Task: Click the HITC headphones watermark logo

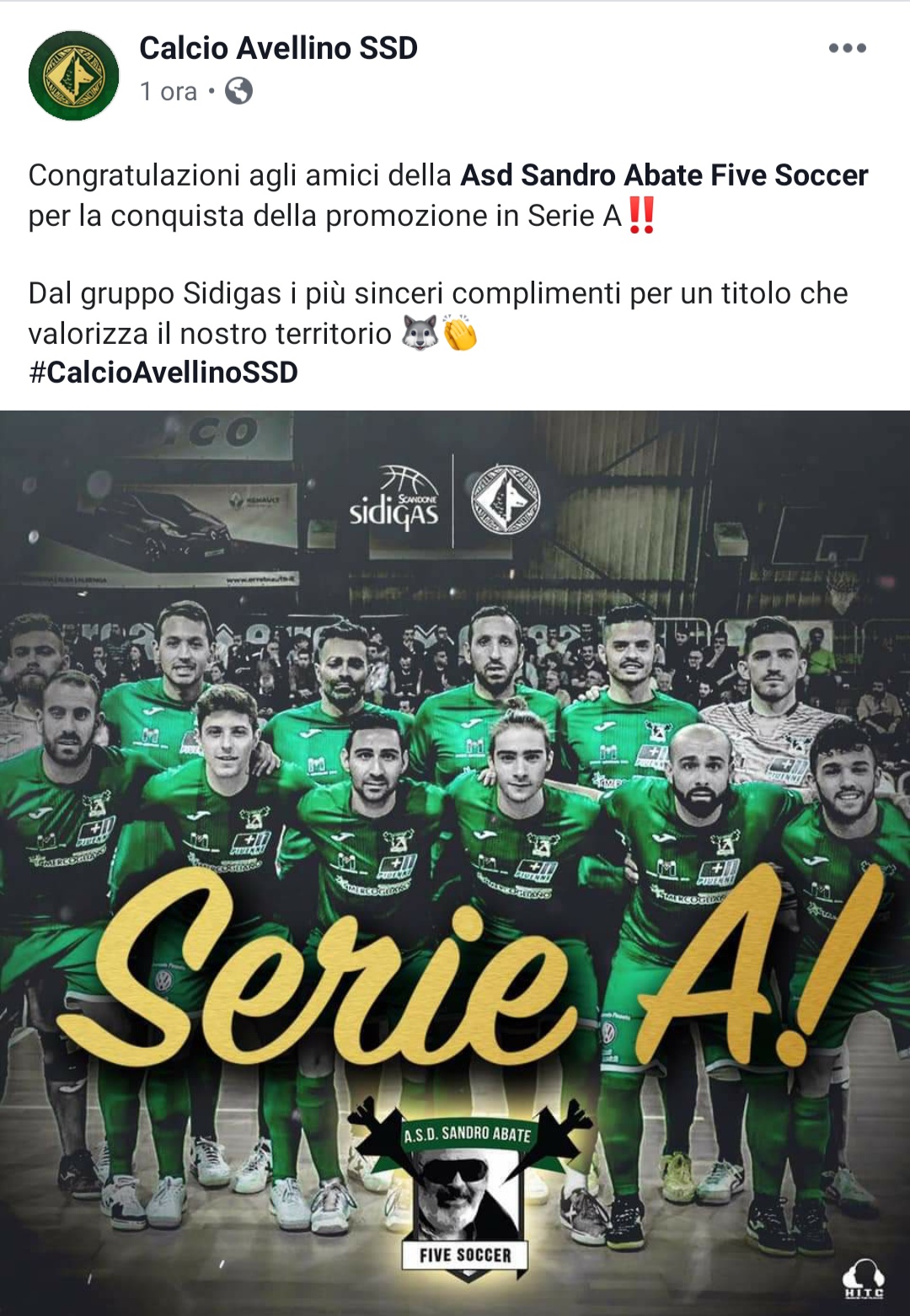Action: (x=864, y=1279)
